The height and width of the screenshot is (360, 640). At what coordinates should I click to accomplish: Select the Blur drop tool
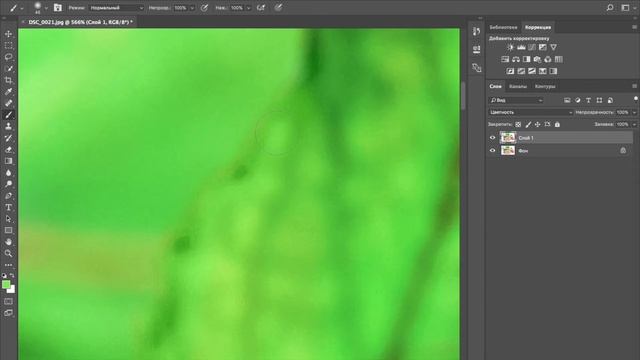point(8,173)
